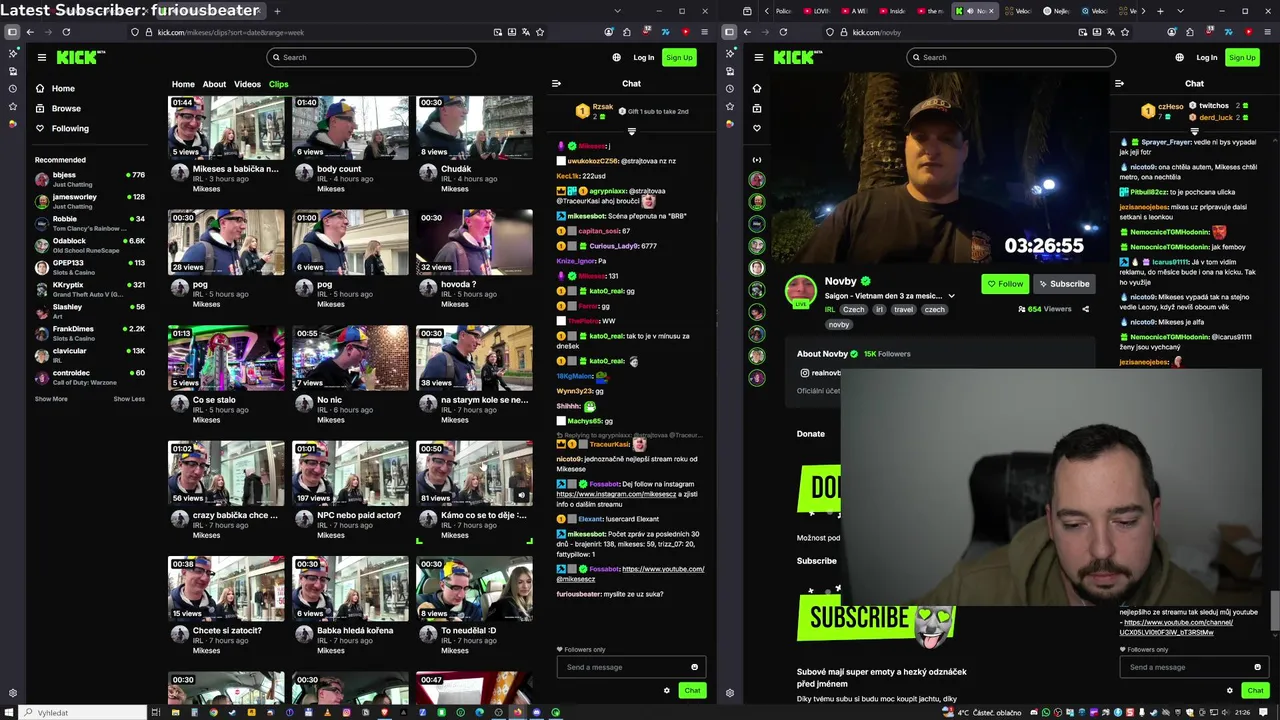Screen dimensions: 1280x720
Task: Open the 'NPC nebo paid actor?' clip thumbnail
Action: point(350,473)
